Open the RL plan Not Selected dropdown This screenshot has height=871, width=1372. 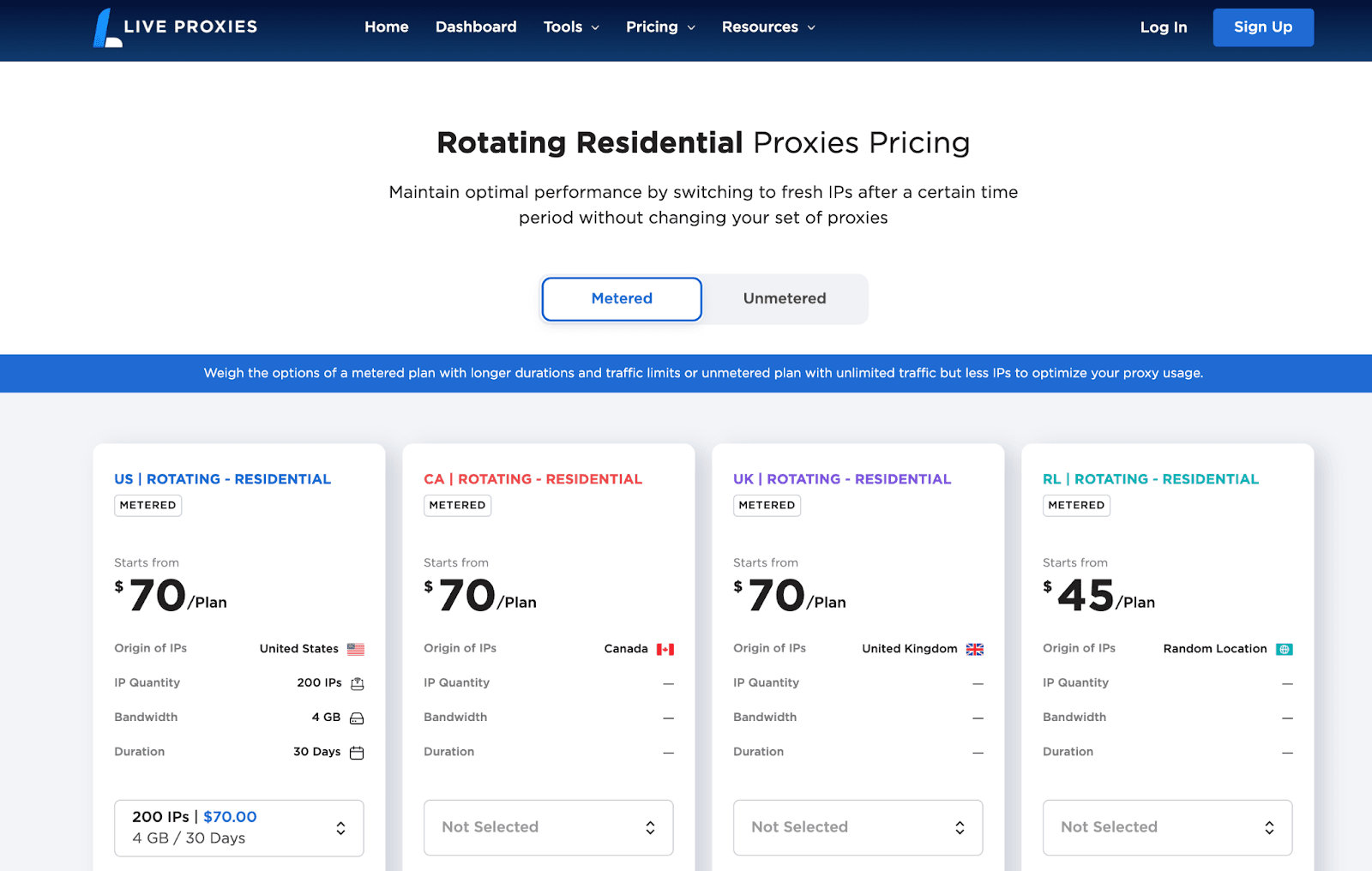1168,827
